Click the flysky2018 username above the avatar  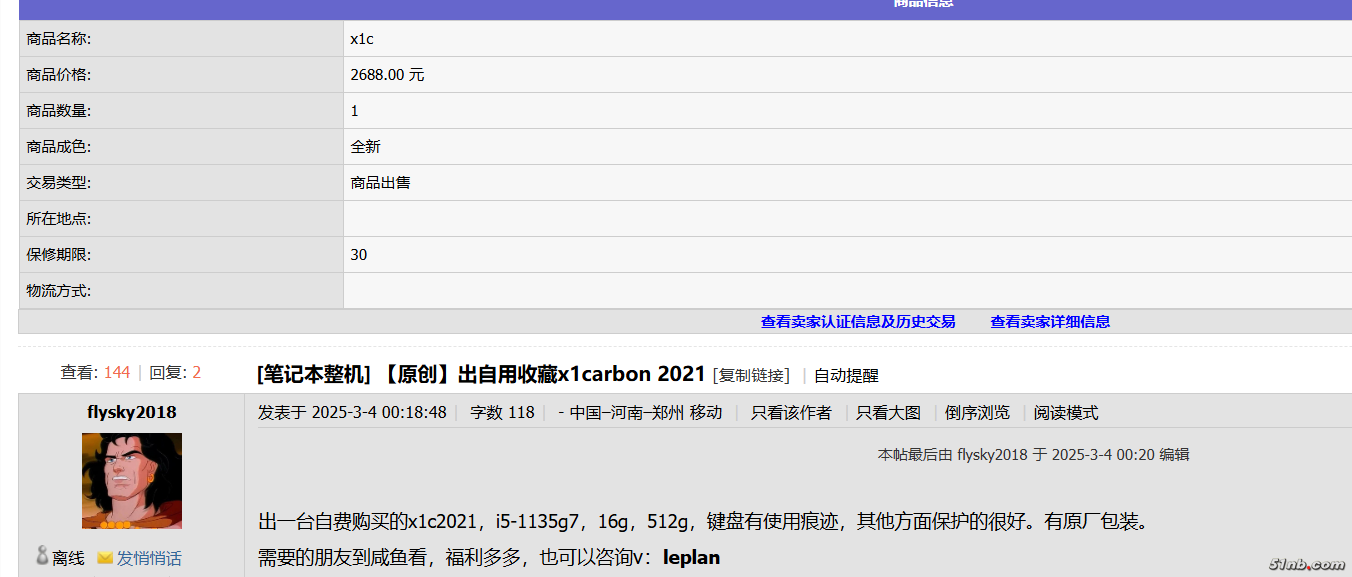(x=132, y=412)
